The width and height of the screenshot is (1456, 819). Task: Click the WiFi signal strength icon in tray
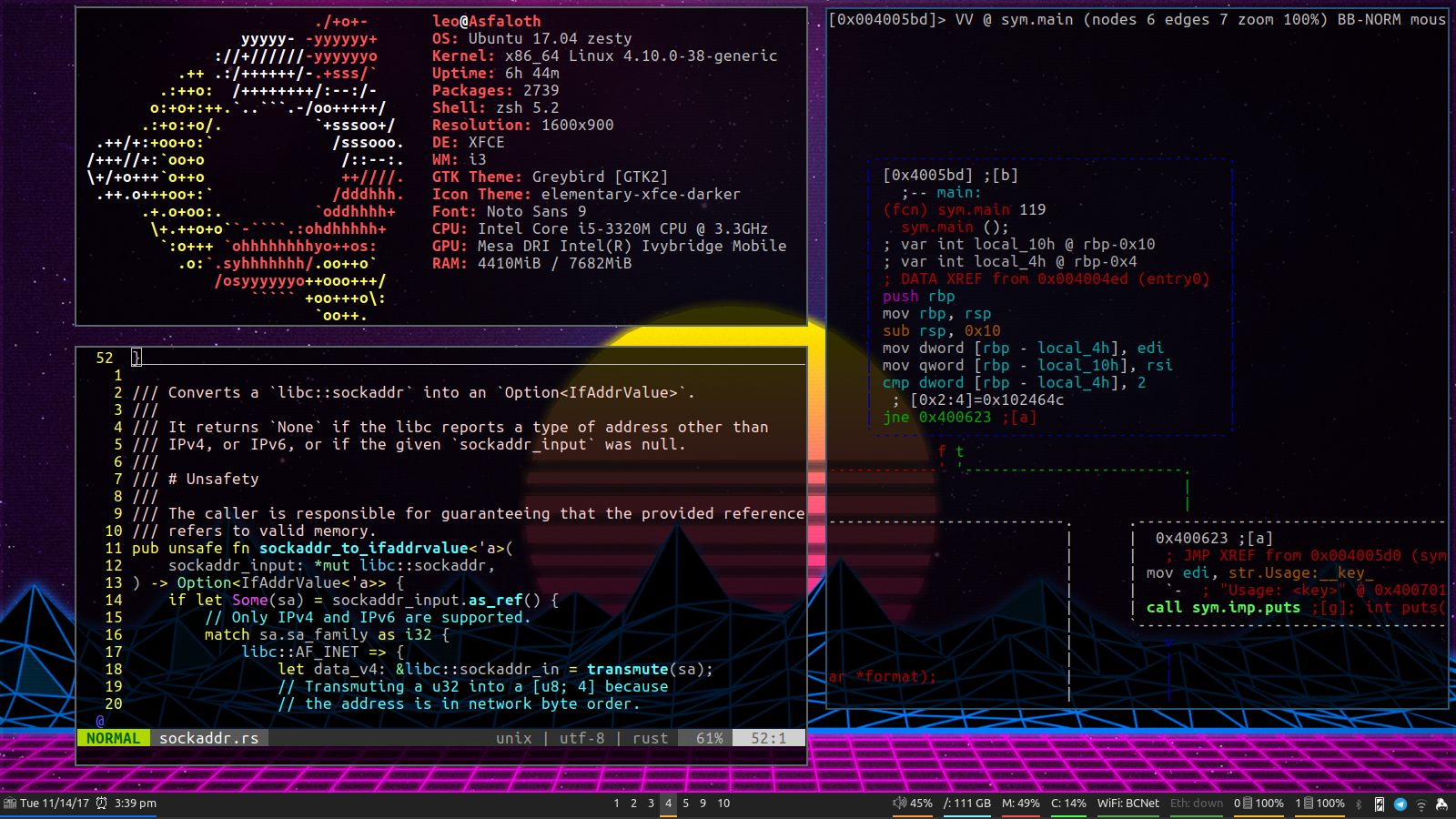[1421, 804]
